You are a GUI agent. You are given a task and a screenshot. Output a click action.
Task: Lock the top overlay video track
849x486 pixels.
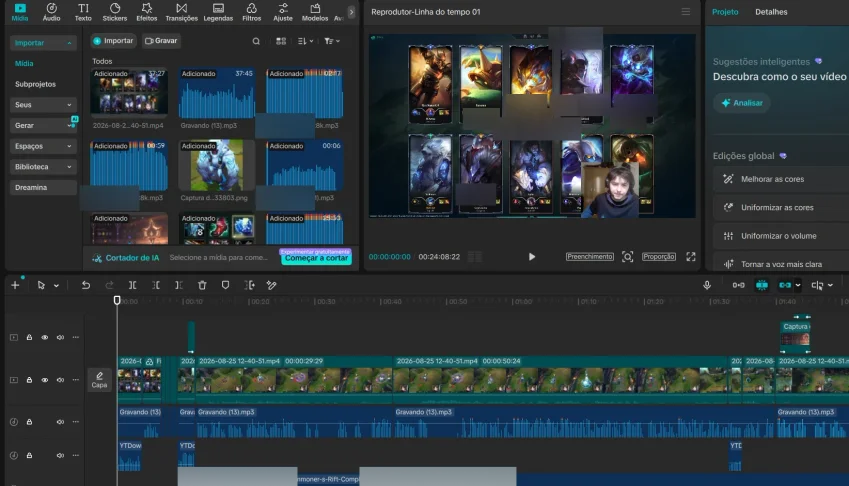point(29,337)
